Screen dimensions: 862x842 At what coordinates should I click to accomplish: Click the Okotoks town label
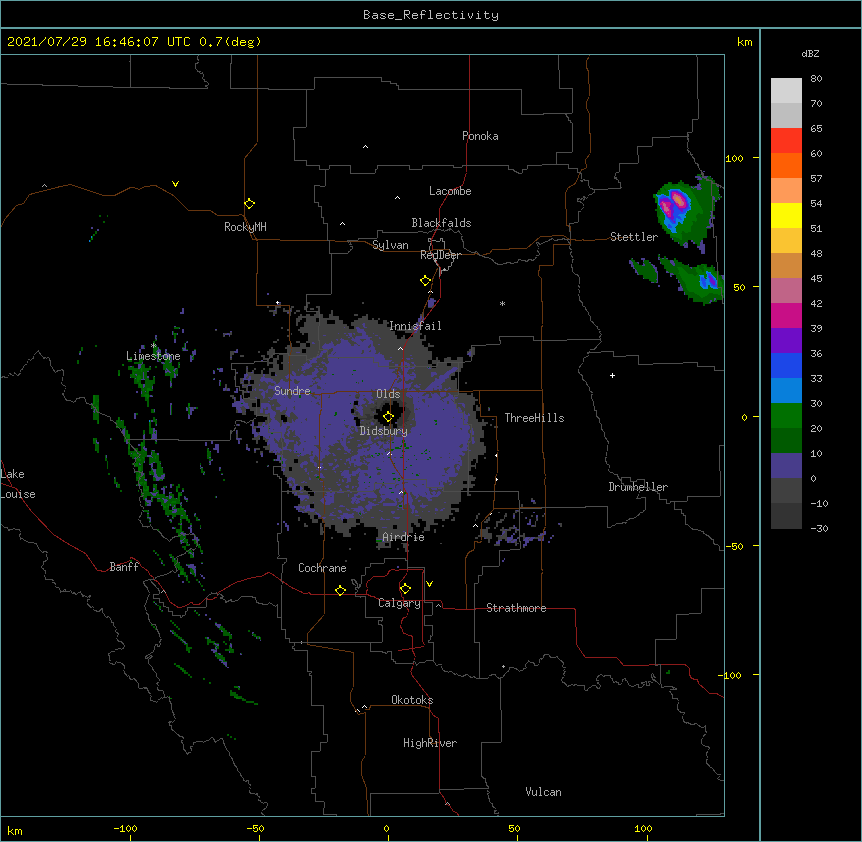[x=412, y=700]
